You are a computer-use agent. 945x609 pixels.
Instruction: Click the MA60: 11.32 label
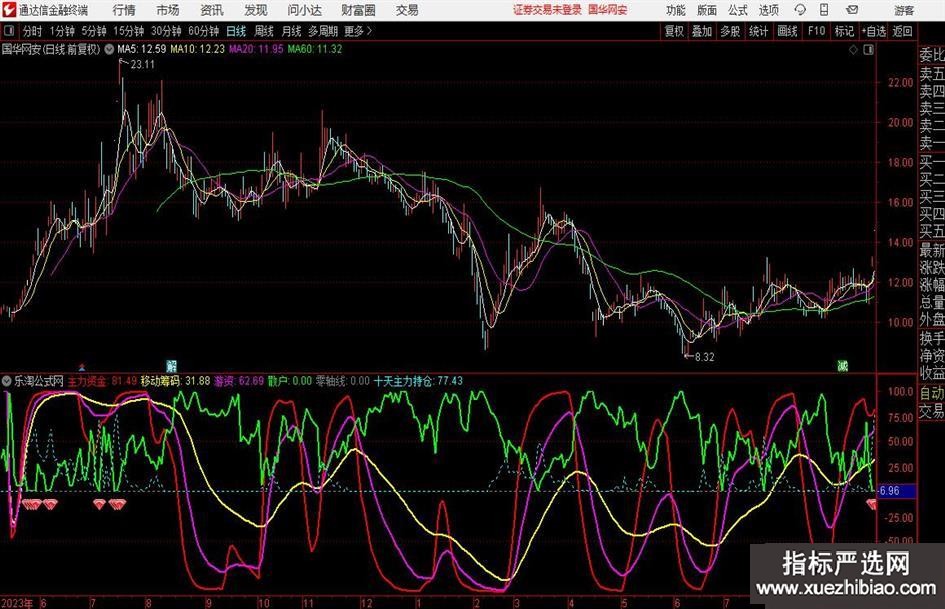315,49
